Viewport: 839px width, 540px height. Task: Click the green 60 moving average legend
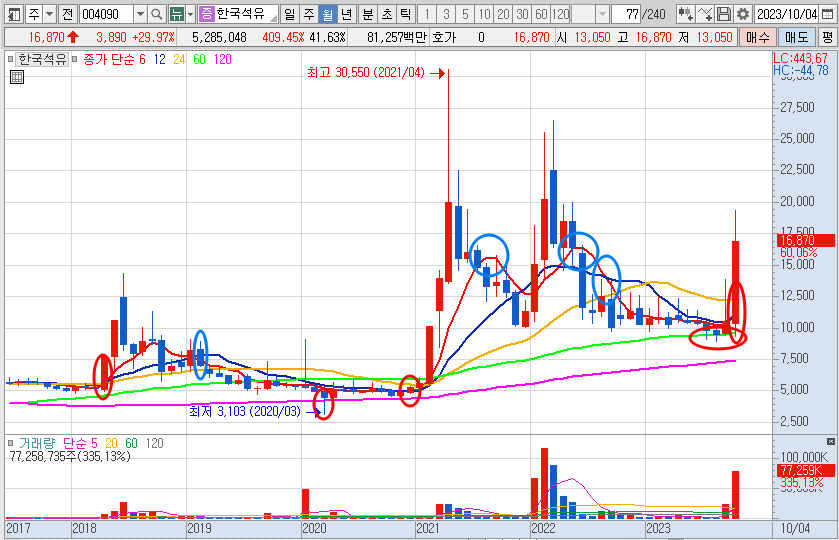tap(199, 59)
